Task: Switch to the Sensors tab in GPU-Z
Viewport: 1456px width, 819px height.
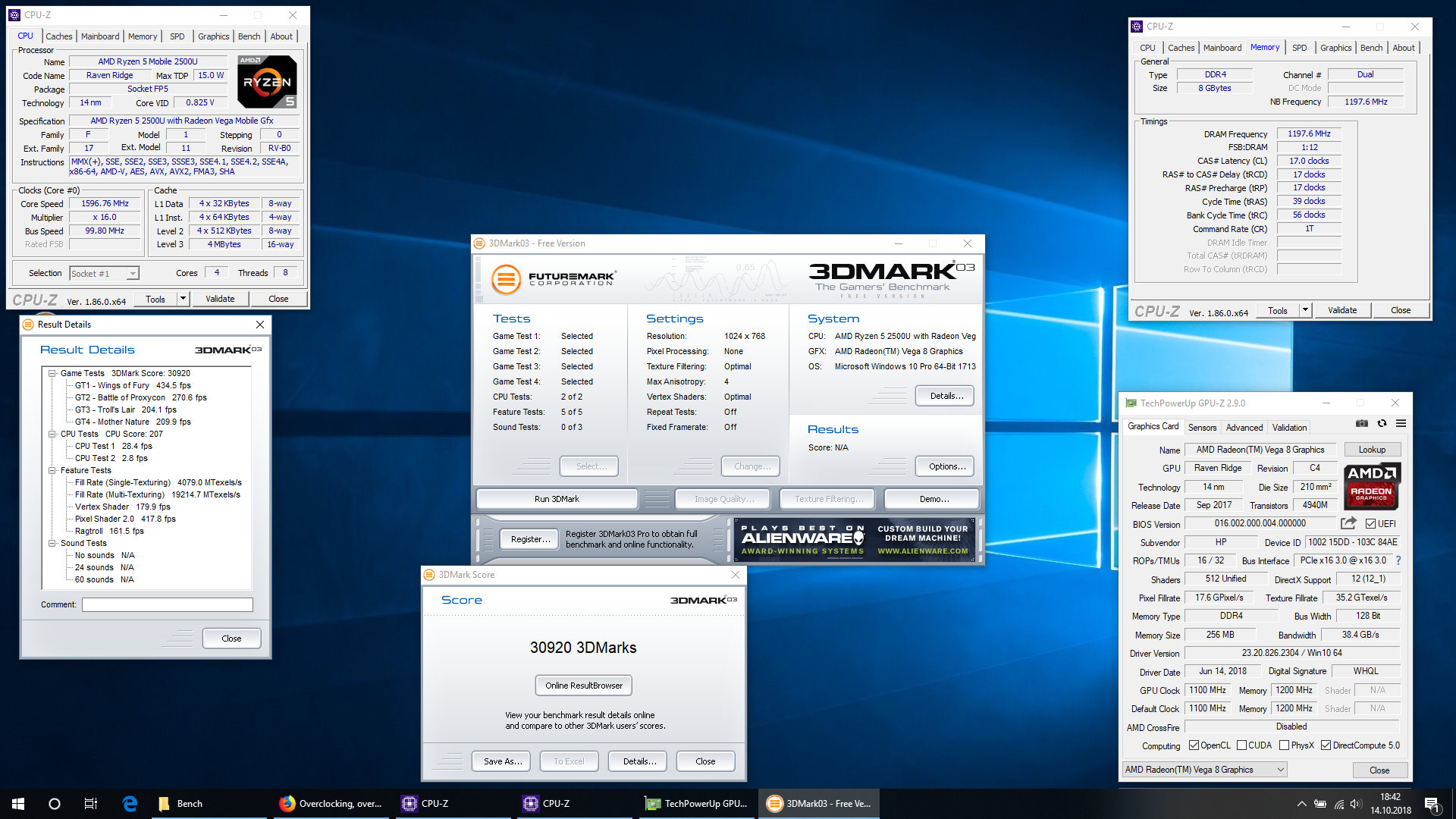Action: point(1202,428)
